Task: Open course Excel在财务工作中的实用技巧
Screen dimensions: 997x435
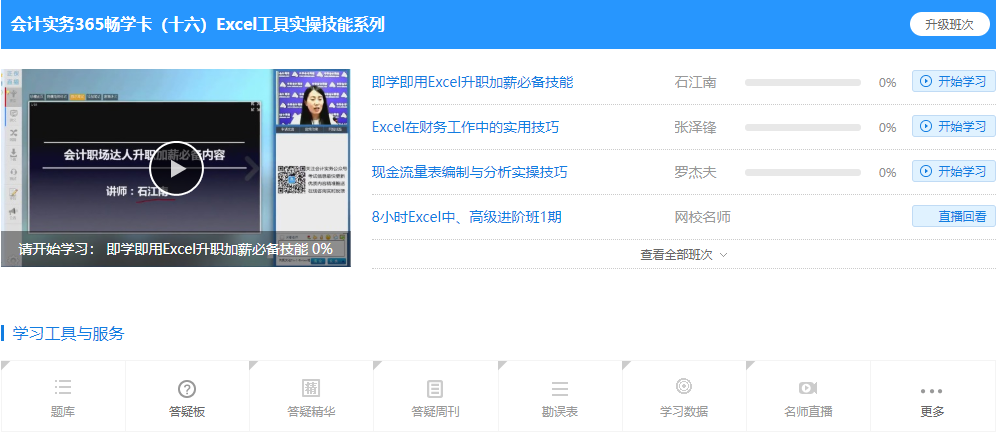Action: click(465, 127)
